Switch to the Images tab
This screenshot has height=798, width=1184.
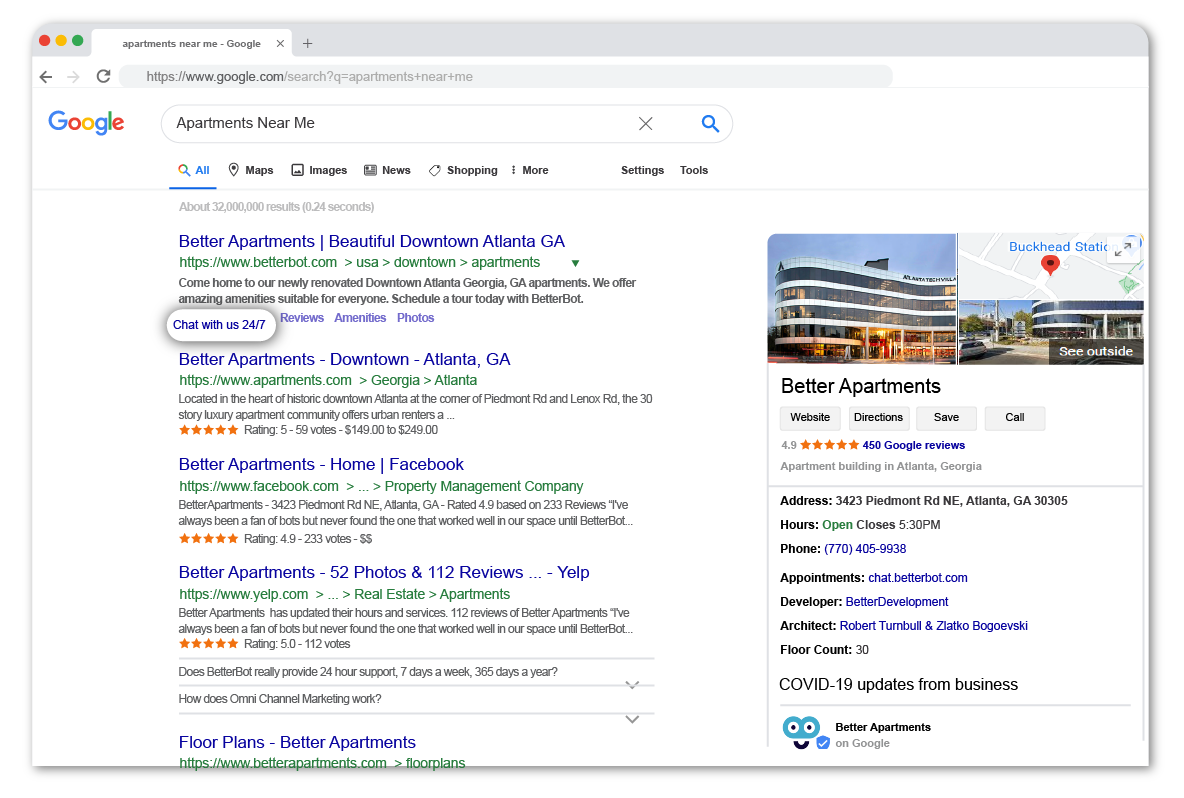(x=319, y=171)
